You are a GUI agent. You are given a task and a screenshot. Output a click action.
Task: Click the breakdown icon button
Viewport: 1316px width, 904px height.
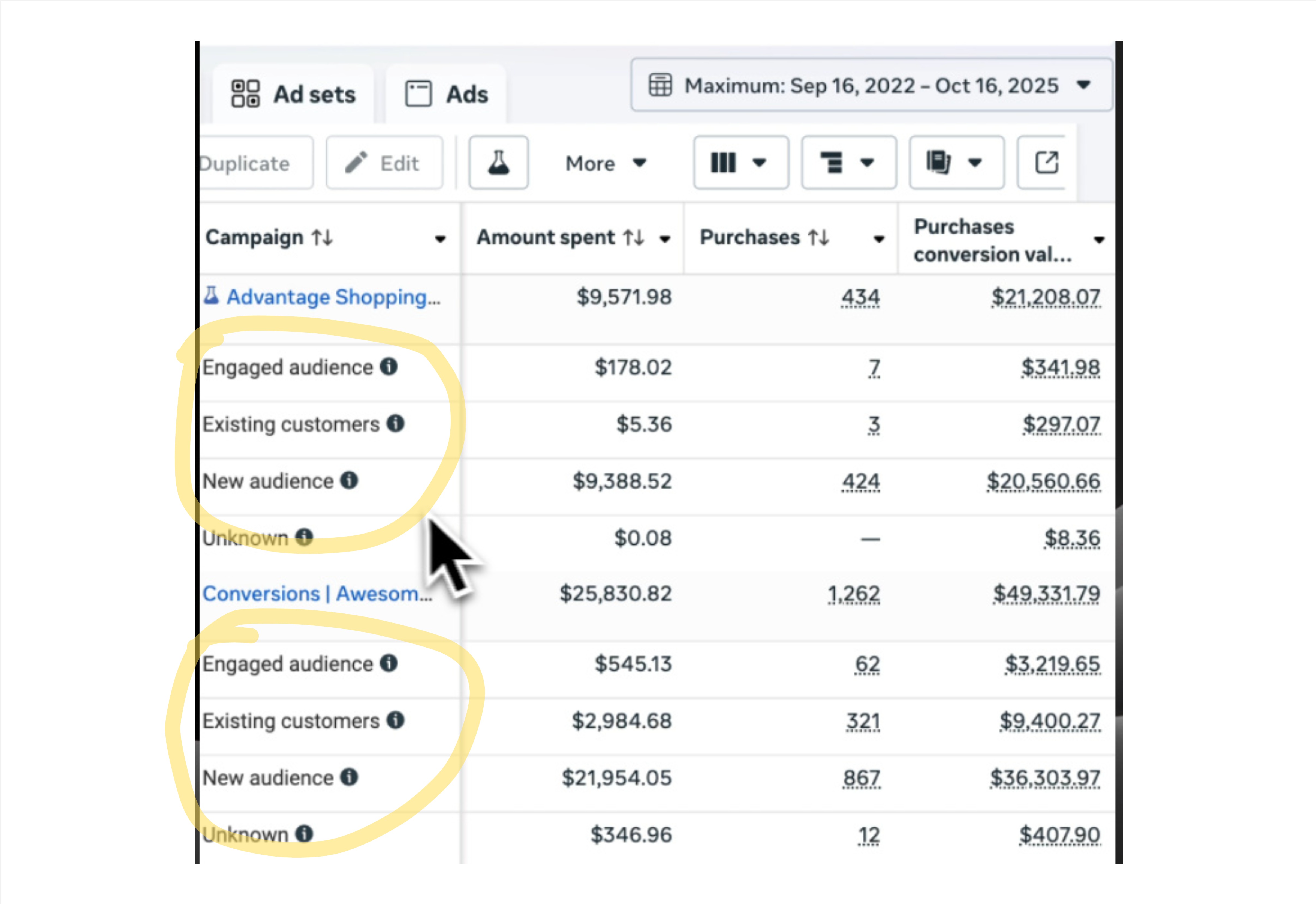[x=848, y=163]
